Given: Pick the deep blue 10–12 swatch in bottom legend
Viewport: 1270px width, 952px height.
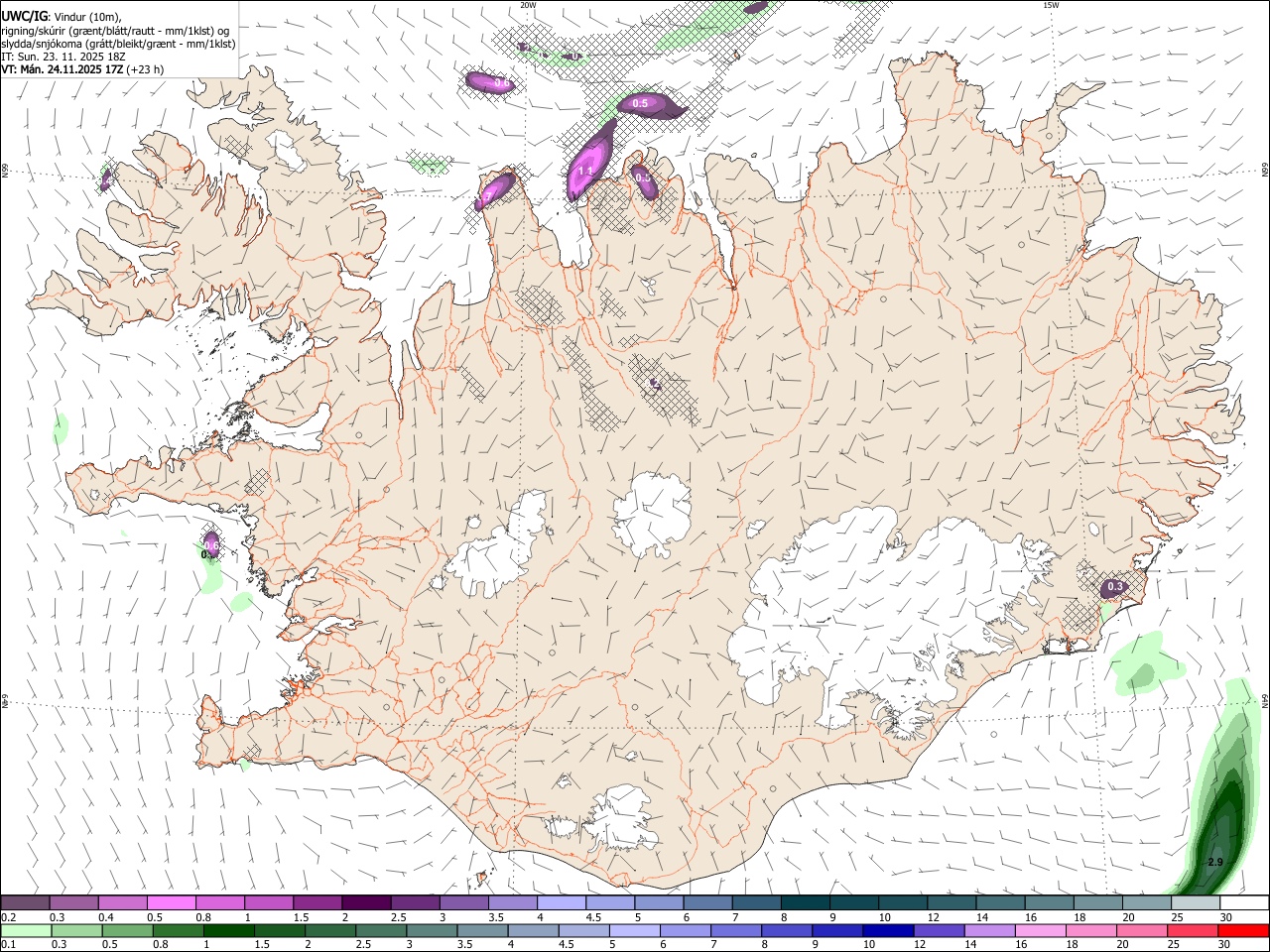Looking at the screenshot, I should click(x=889, y=931).
